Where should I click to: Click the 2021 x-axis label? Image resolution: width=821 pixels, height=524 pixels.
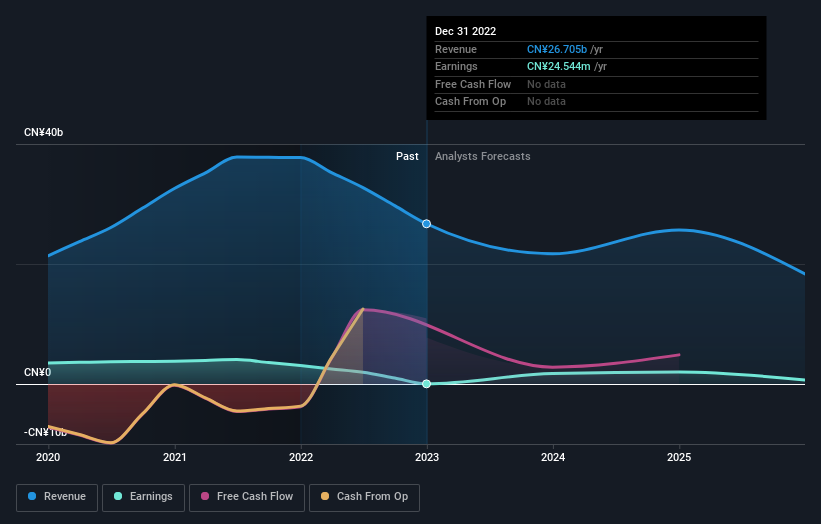174,457
